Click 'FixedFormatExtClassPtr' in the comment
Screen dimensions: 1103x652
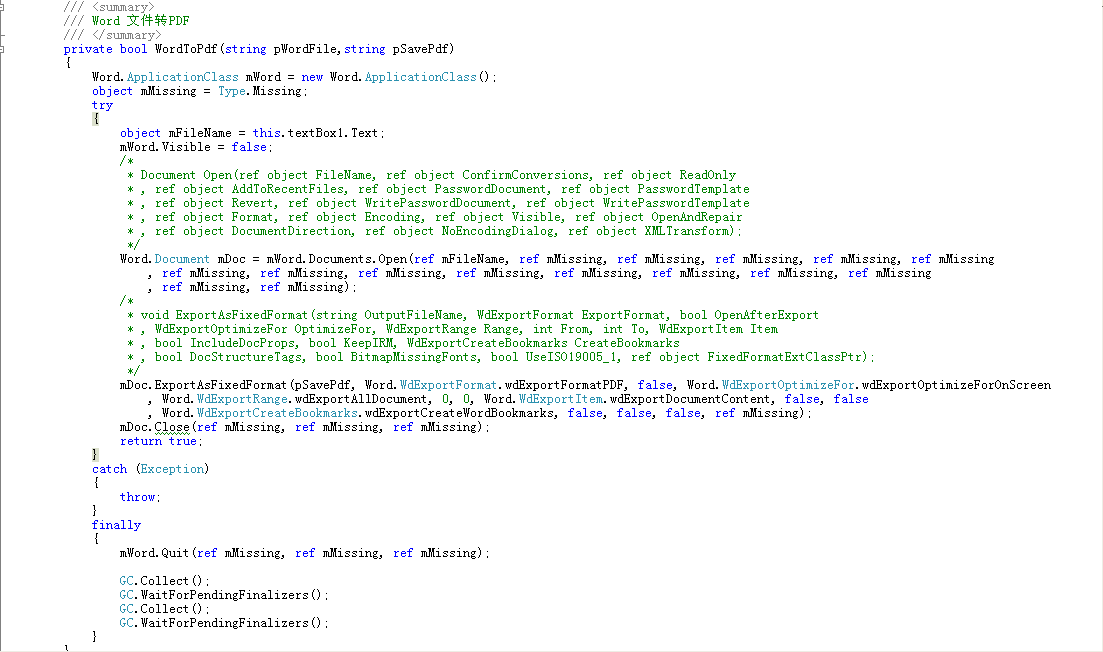(x=784, y=357)
